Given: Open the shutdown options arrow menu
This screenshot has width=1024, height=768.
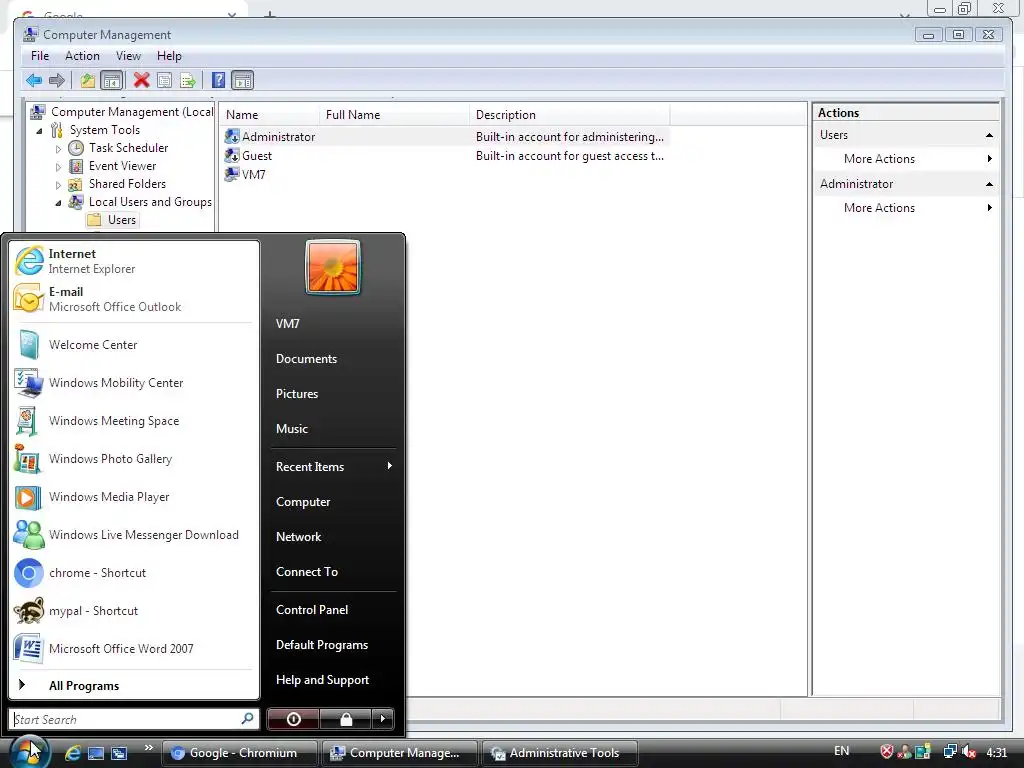Looking at the screenshot, I should pos(383,719).
